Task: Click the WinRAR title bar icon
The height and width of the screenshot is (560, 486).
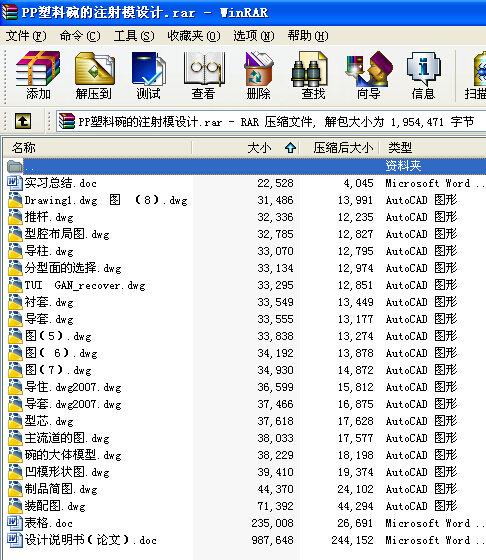Action: pos(10,12)
